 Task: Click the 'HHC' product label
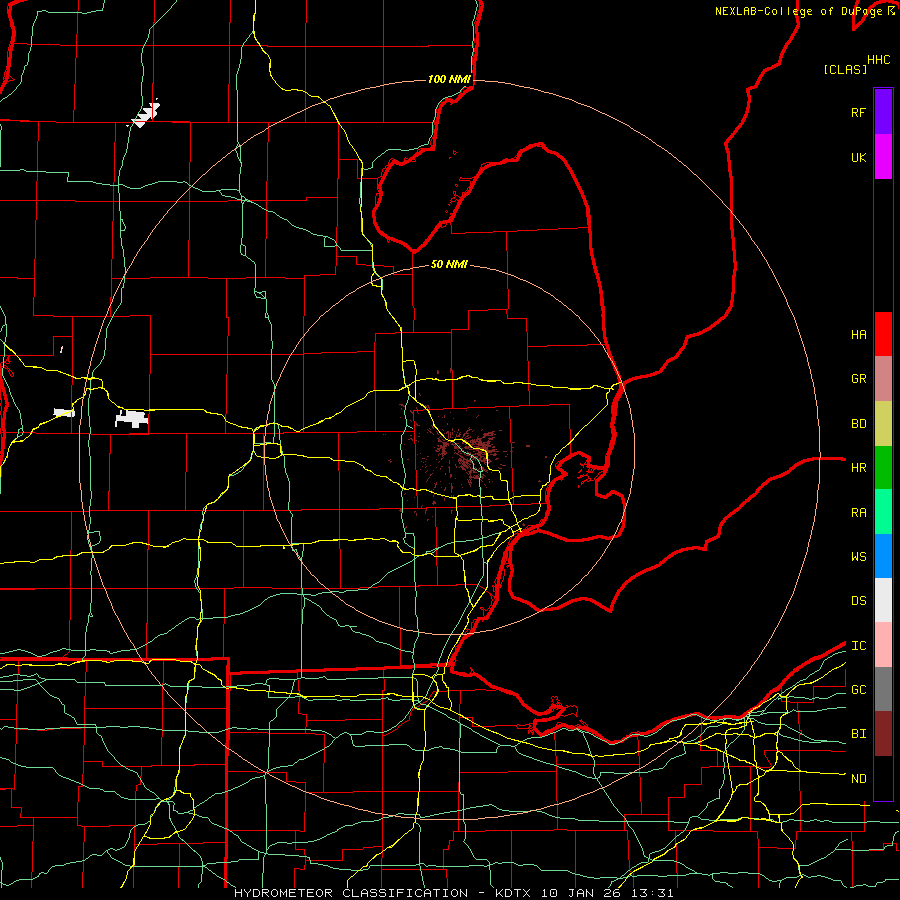pos(878,60)
